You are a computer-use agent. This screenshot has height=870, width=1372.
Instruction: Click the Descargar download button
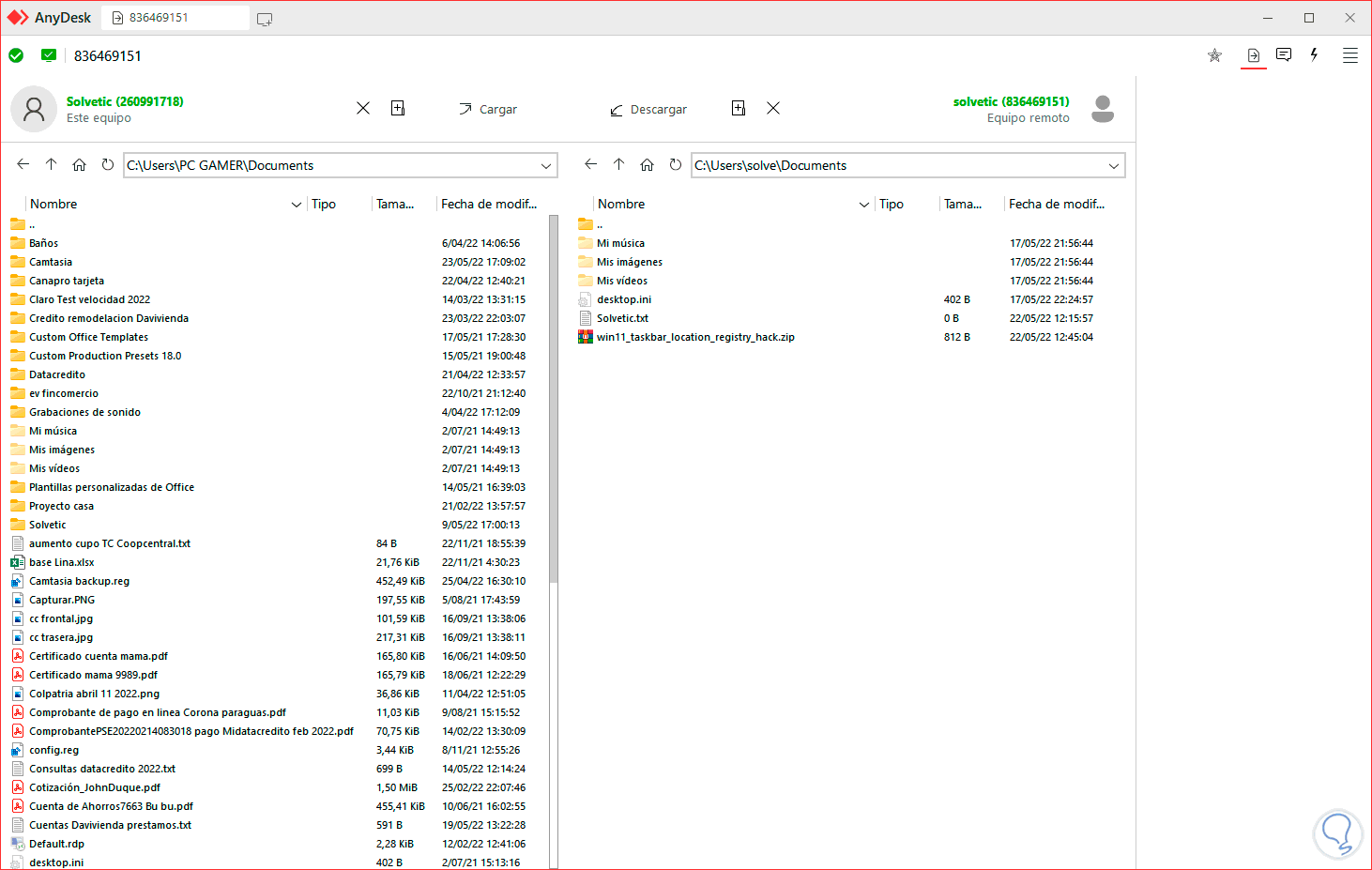(648, 109)
